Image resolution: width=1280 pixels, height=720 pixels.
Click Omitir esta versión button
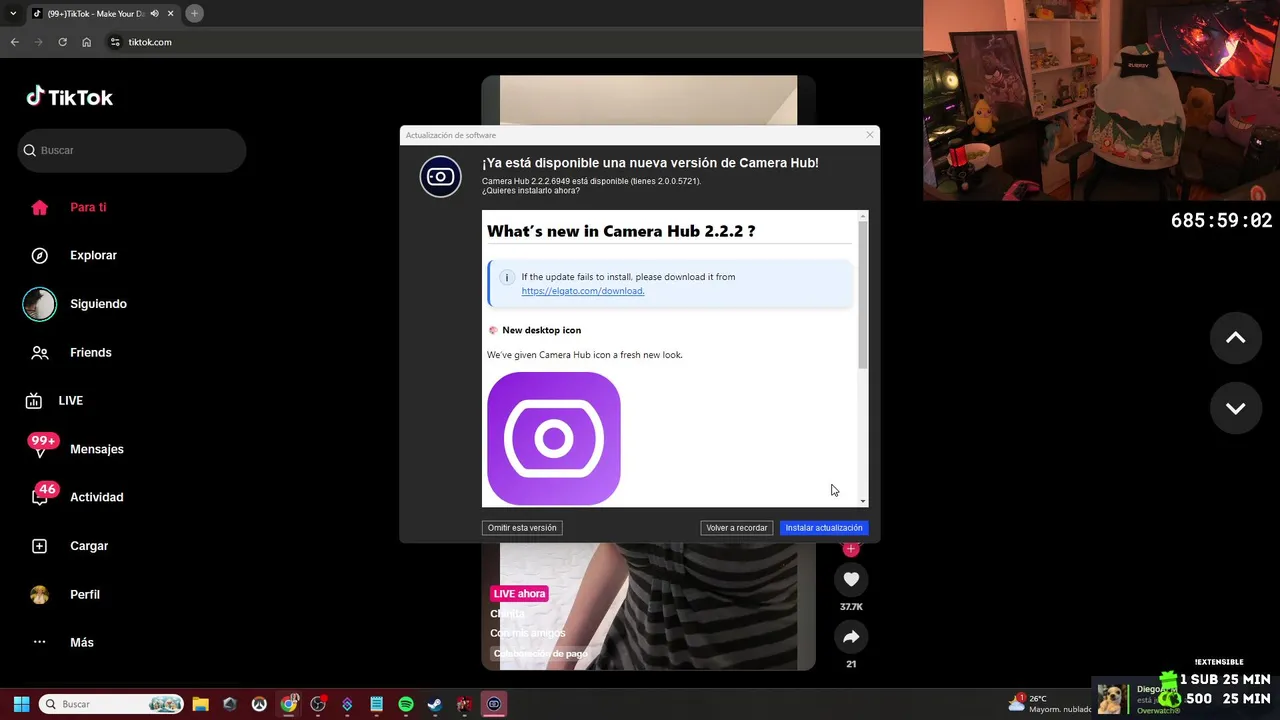[522, 528]
